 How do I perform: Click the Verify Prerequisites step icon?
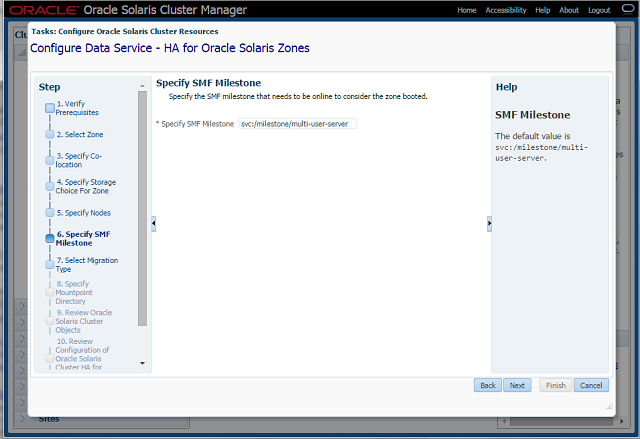[49, 106]
